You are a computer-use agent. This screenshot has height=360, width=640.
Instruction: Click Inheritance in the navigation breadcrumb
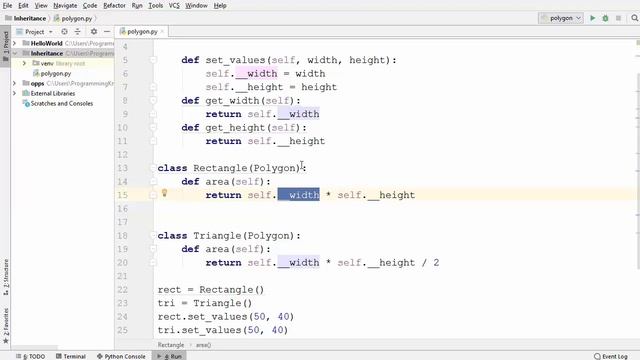coord(29,18)
